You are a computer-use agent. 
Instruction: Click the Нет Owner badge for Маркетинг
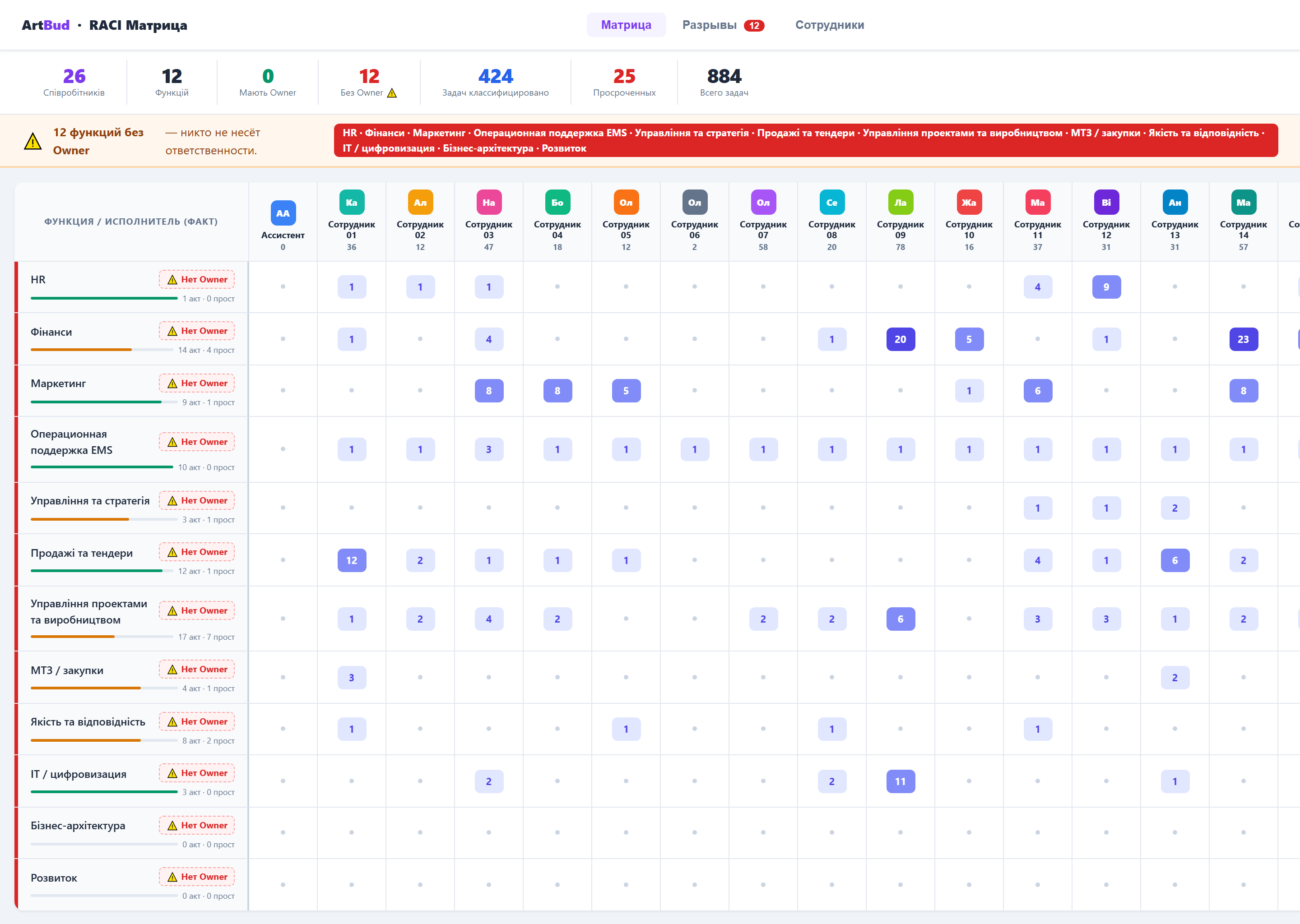coord(197,383)
